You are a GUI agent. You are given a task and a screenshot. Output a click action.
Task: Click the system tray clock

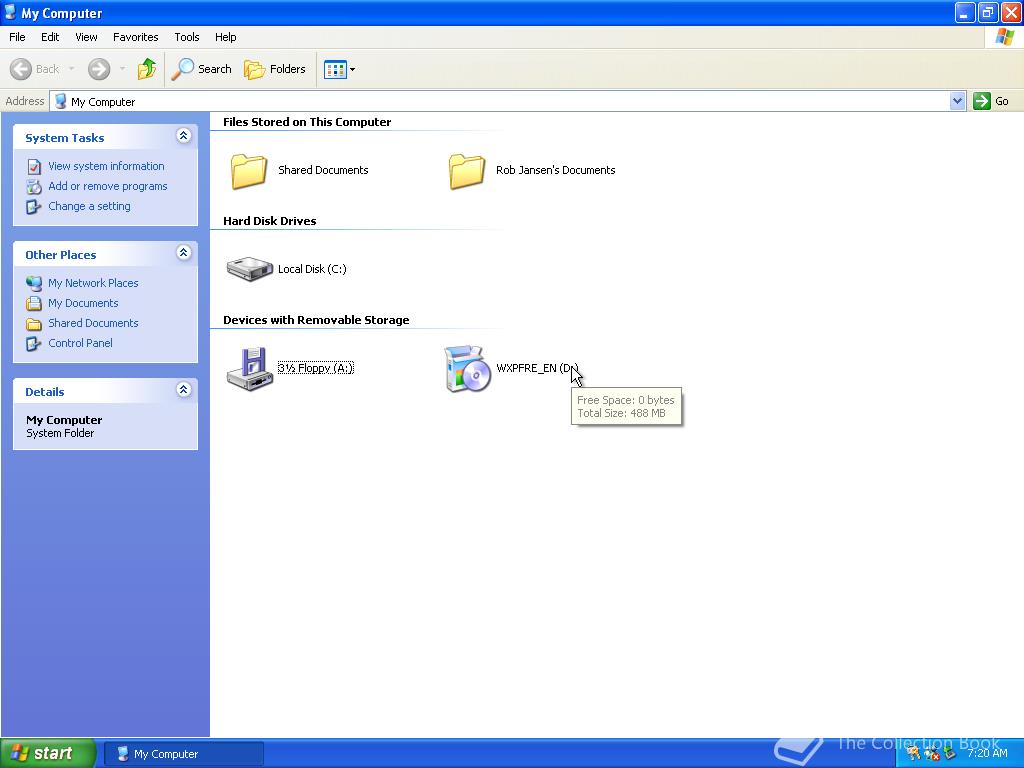987,753
